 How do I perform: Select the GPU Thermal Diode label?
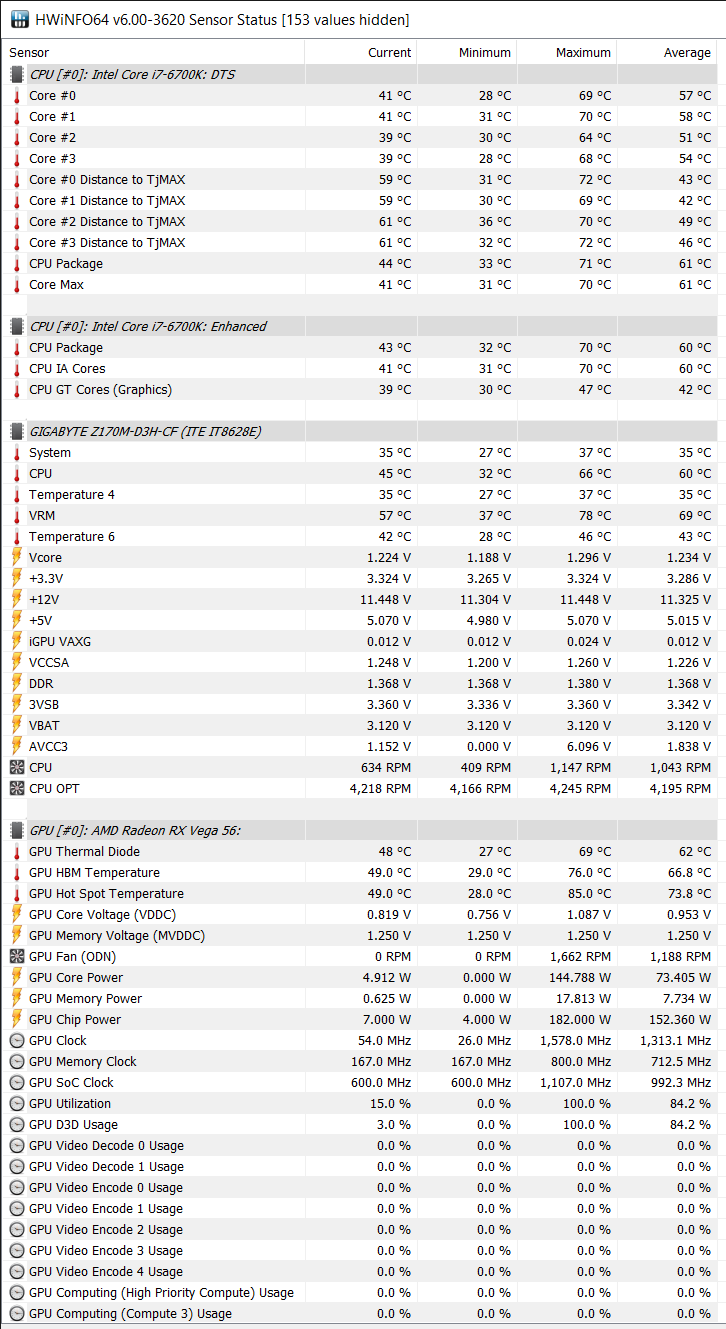(x=85, y=851)
